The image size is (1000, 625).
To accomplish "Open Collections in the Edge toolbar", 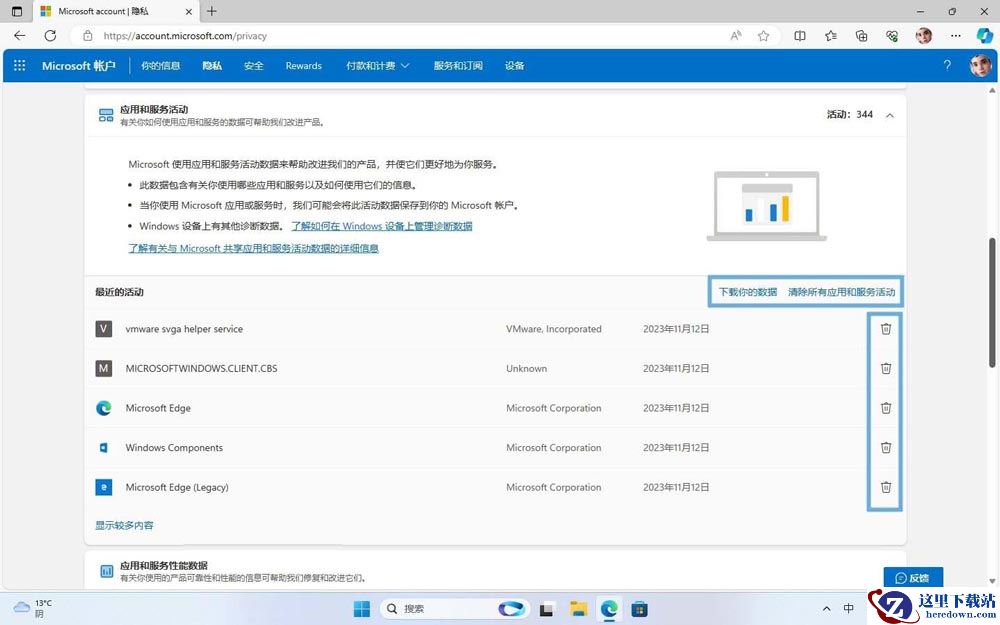I will pyautogui.click(x=862, y=36).
